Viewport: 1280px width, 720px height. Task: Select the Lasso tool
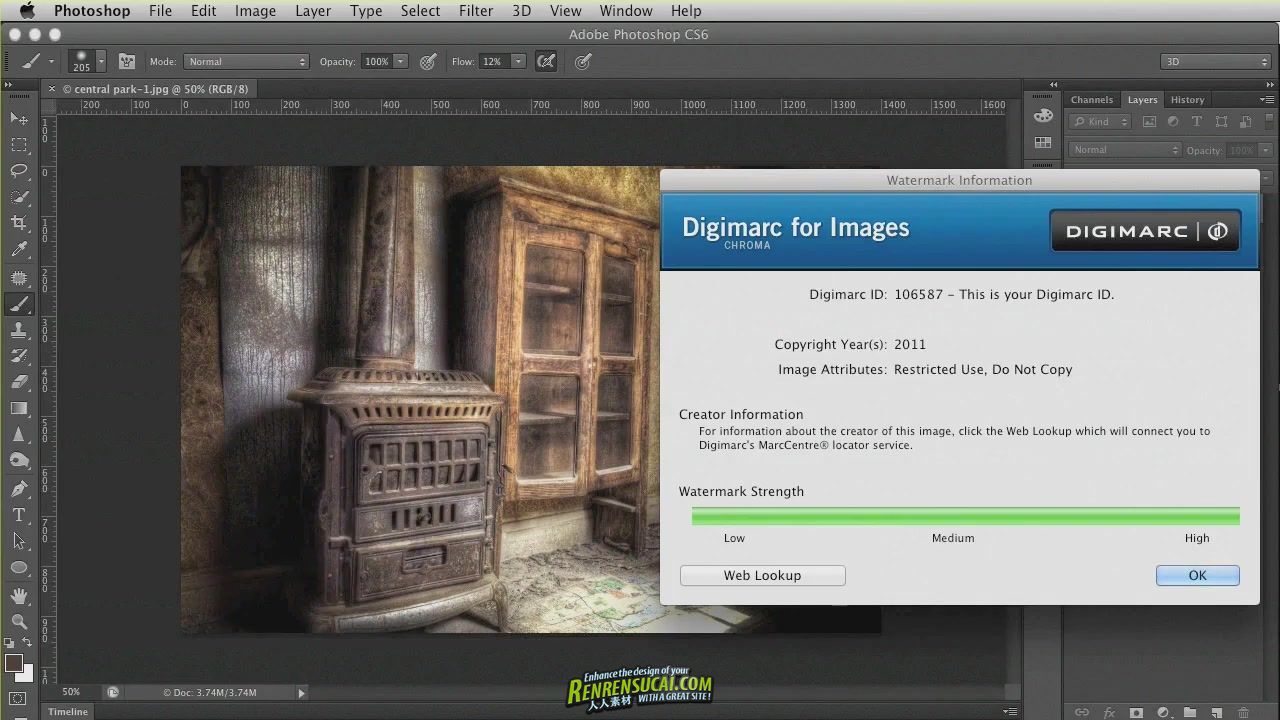pyautogui.click(x=19, y=171)
